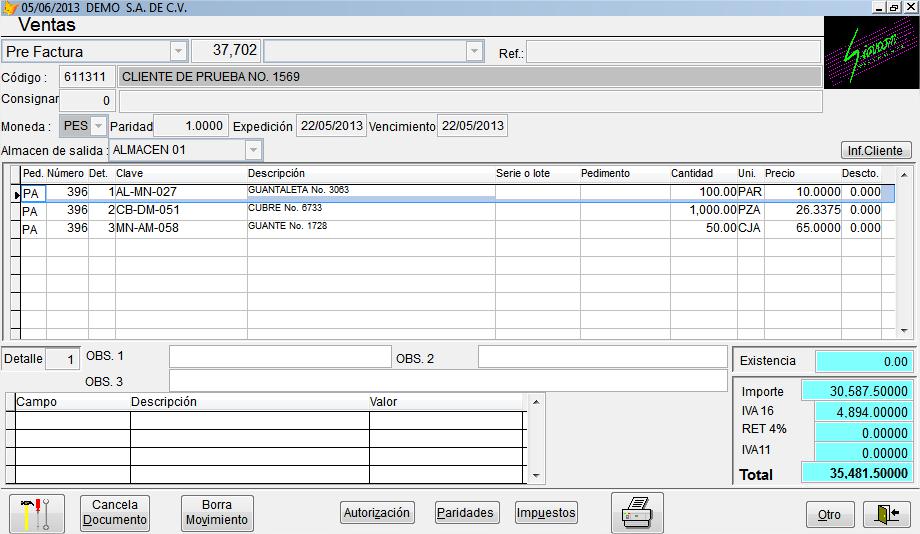The width and height of the screenshot is (920, 534).
Task: Click the Serie o lote column header
Action: click(537, 174)
